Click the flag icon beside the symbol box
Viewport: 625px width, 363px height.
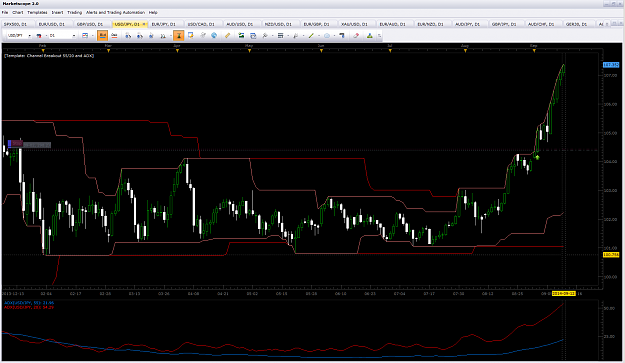coord(39,35)
